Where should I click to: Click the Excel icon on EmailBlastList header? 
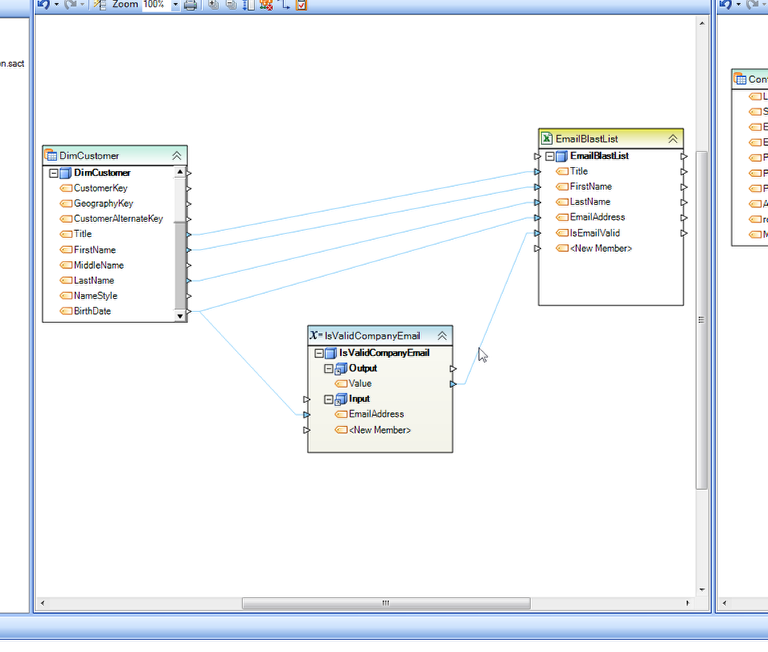[x=547, y=139]
